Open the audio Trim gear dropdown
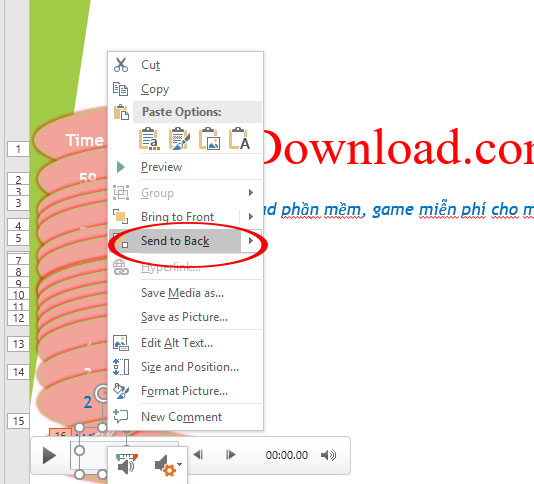The image size is (534, 484). (168, 465)
